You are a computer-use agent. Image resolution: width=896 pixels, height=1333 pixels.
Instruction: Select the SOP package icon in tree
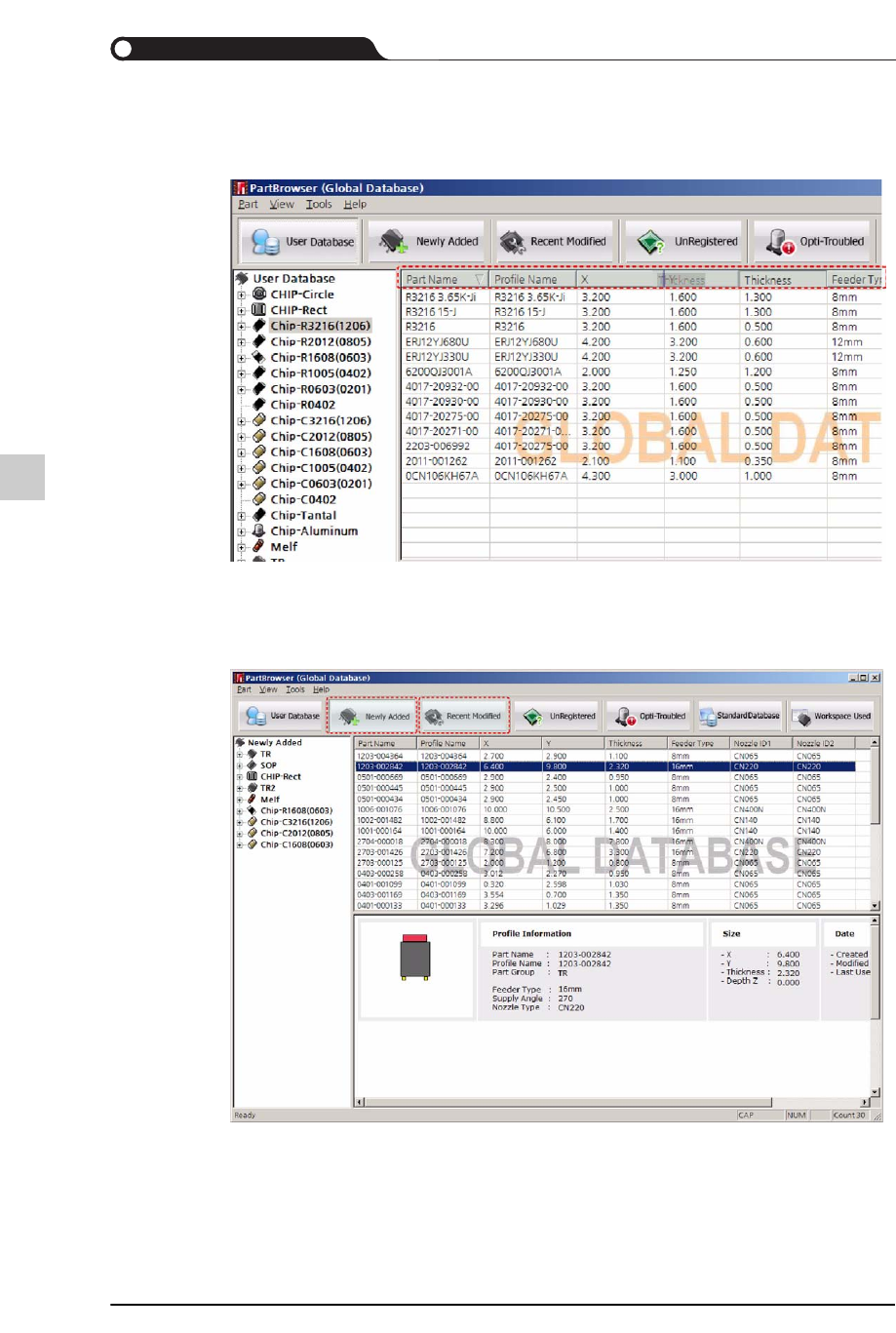[253, 765]
